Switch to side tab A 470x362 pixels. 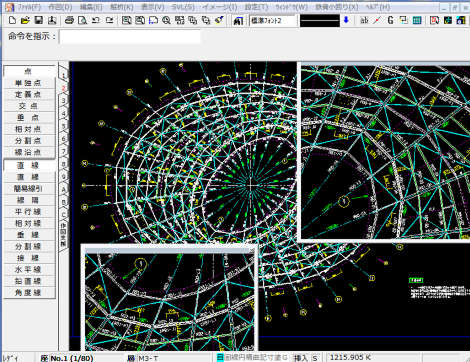pyautogui.click(x=63, y=189)
